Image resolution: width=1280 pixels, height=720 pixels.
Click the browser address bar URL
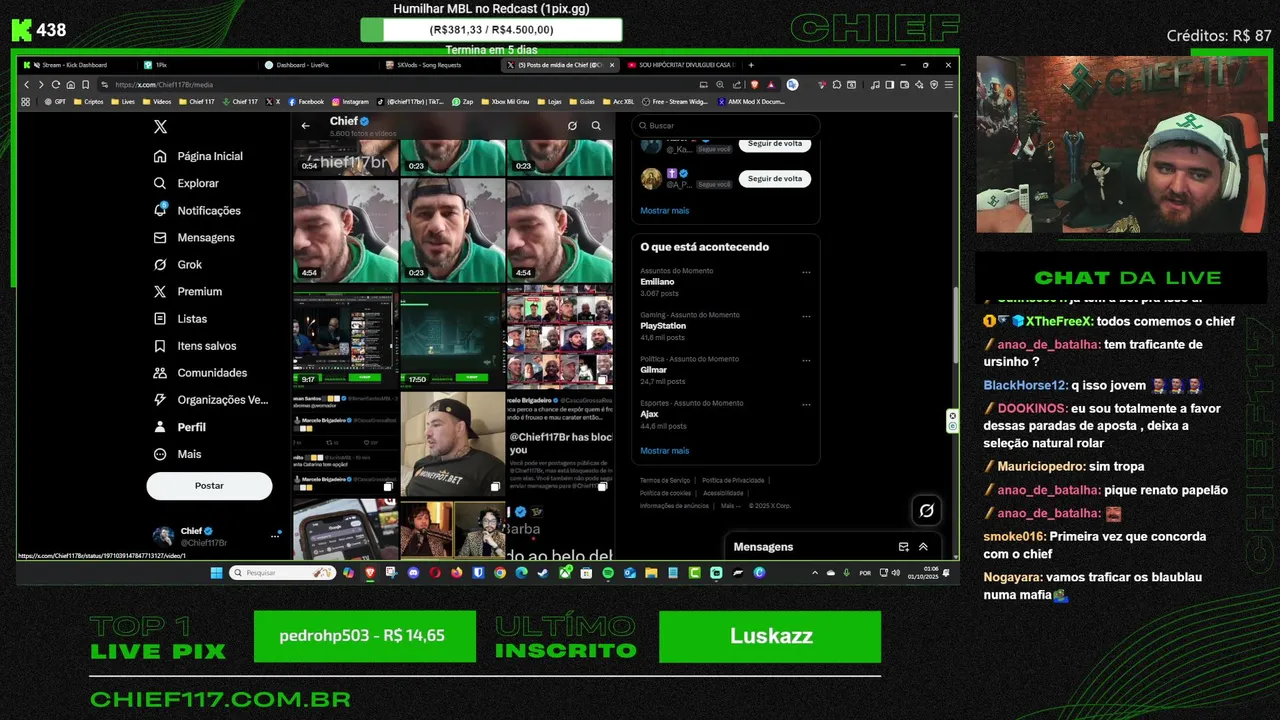(x=164, y=85)
